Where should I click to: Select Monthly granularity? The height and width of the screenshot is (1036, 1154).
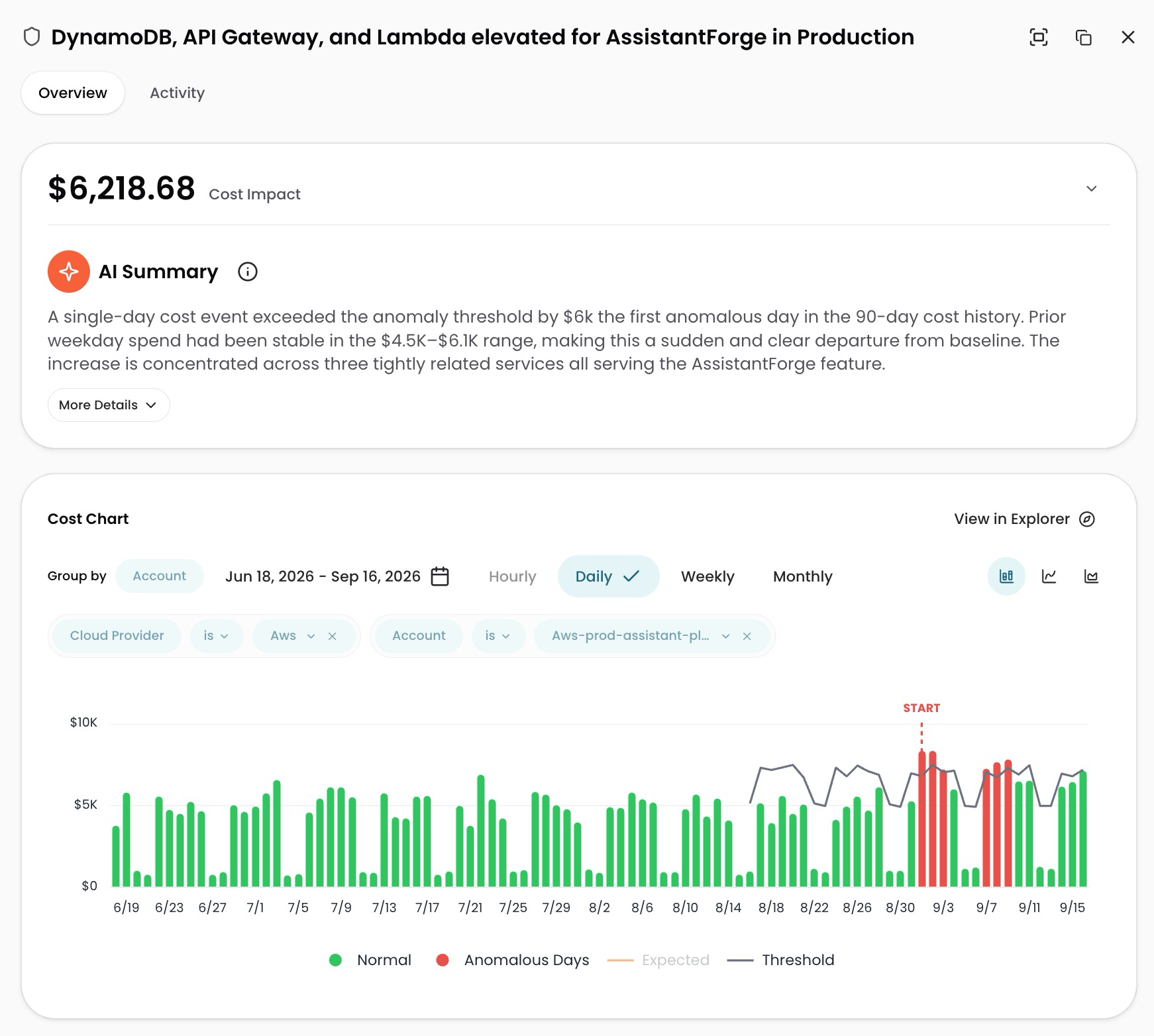click(802, 577)
